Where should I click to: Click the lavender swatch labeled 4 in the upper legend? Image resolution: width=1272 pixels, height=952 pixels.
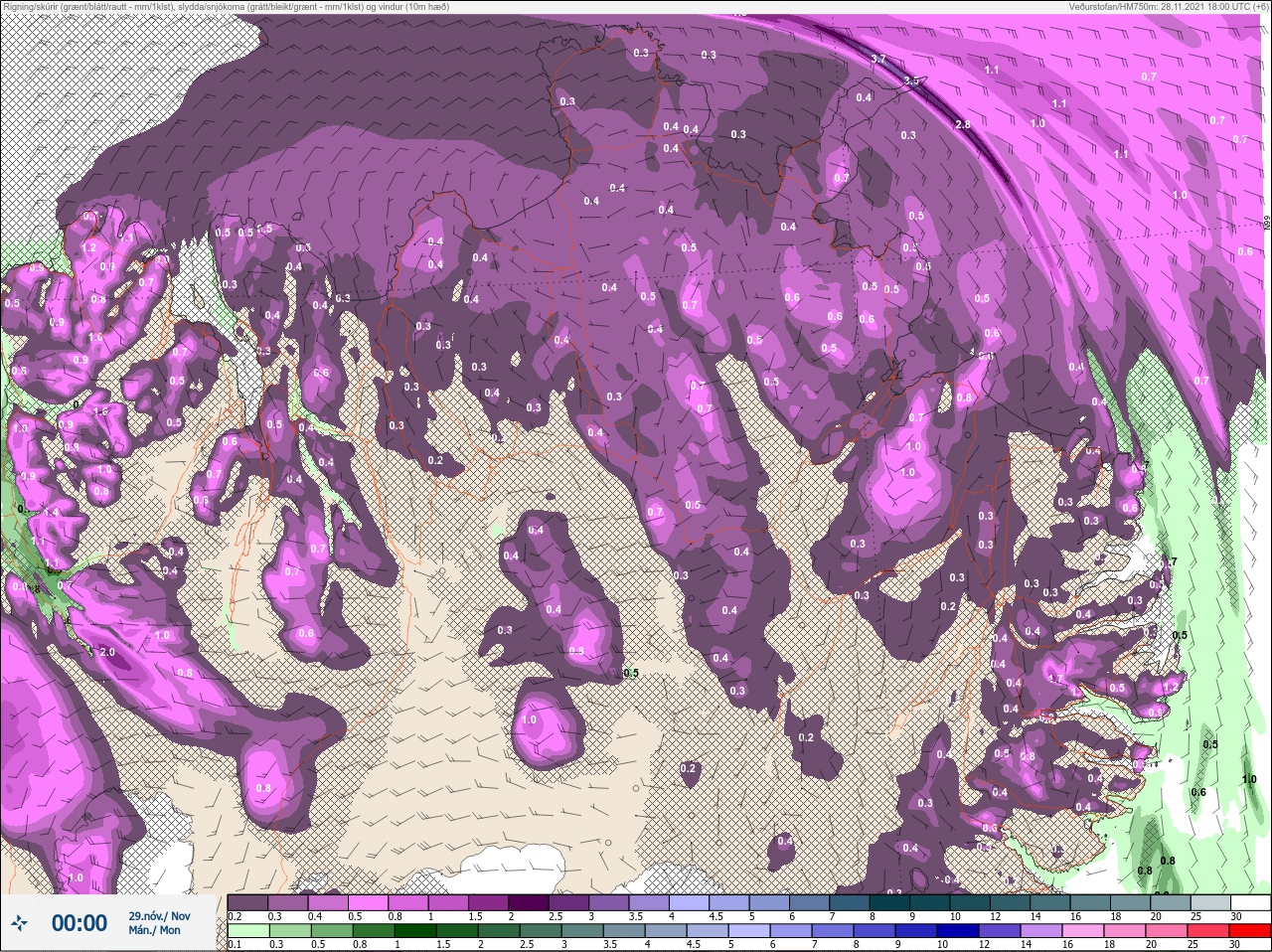tap(691, 902)
